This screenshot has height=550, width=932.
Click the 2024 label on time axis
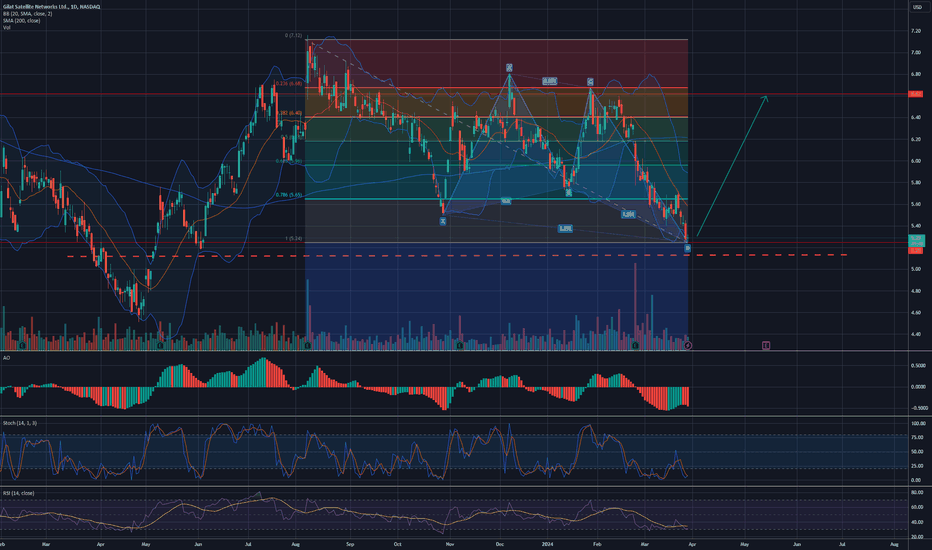tap(548, 544)
